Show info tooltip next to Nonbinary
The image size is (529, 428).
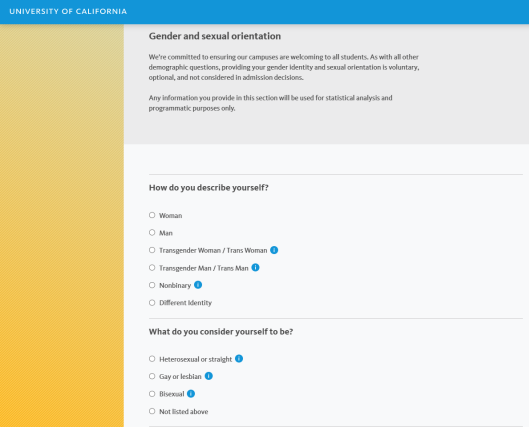[x=198, y=285]
